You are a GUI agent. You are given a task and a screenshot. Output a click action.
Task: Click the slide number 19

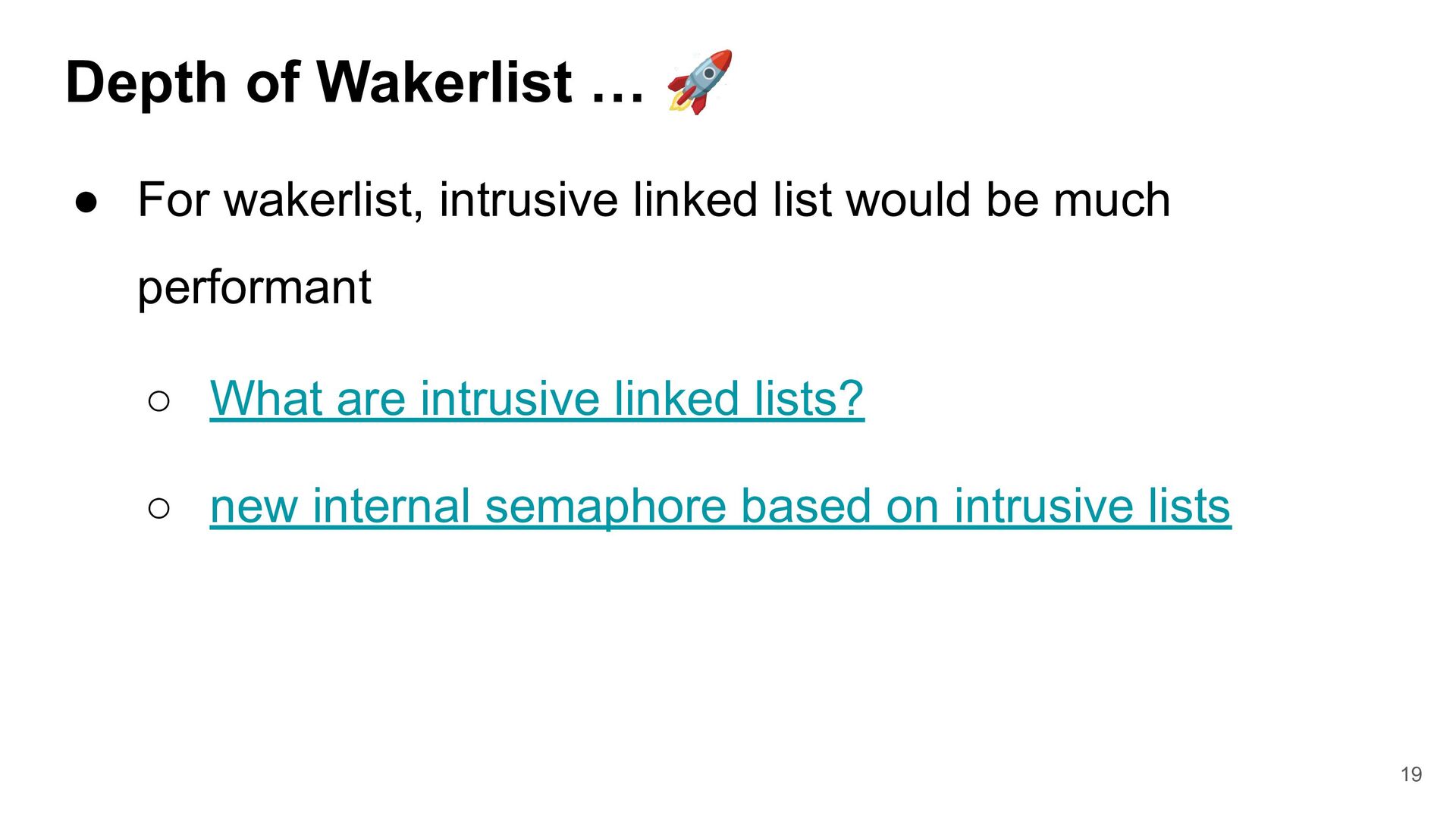1411,774
